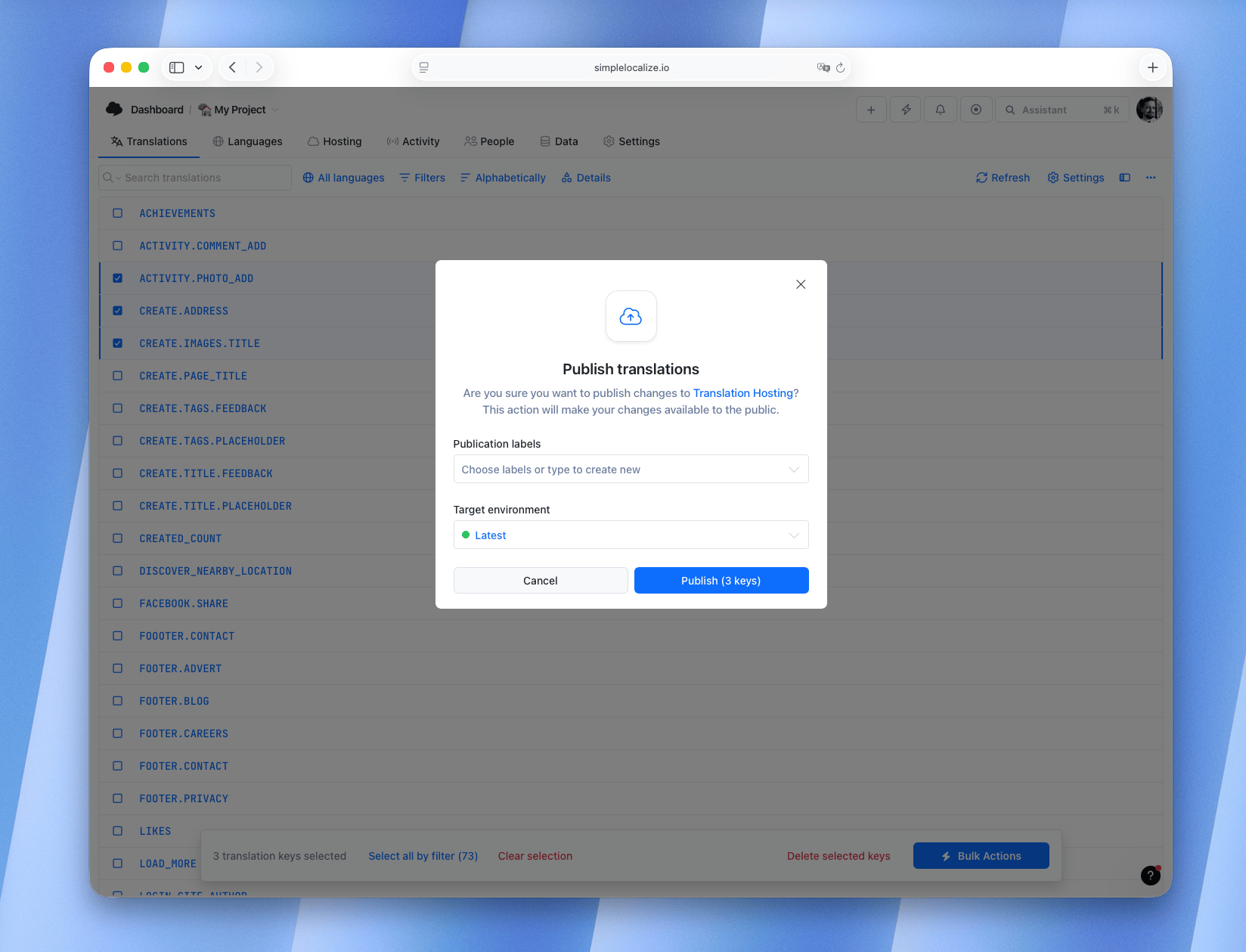
Task: Uncheck the ACTIVITY.PHOTO_ADD row checkbox
Action: [117, 278]
